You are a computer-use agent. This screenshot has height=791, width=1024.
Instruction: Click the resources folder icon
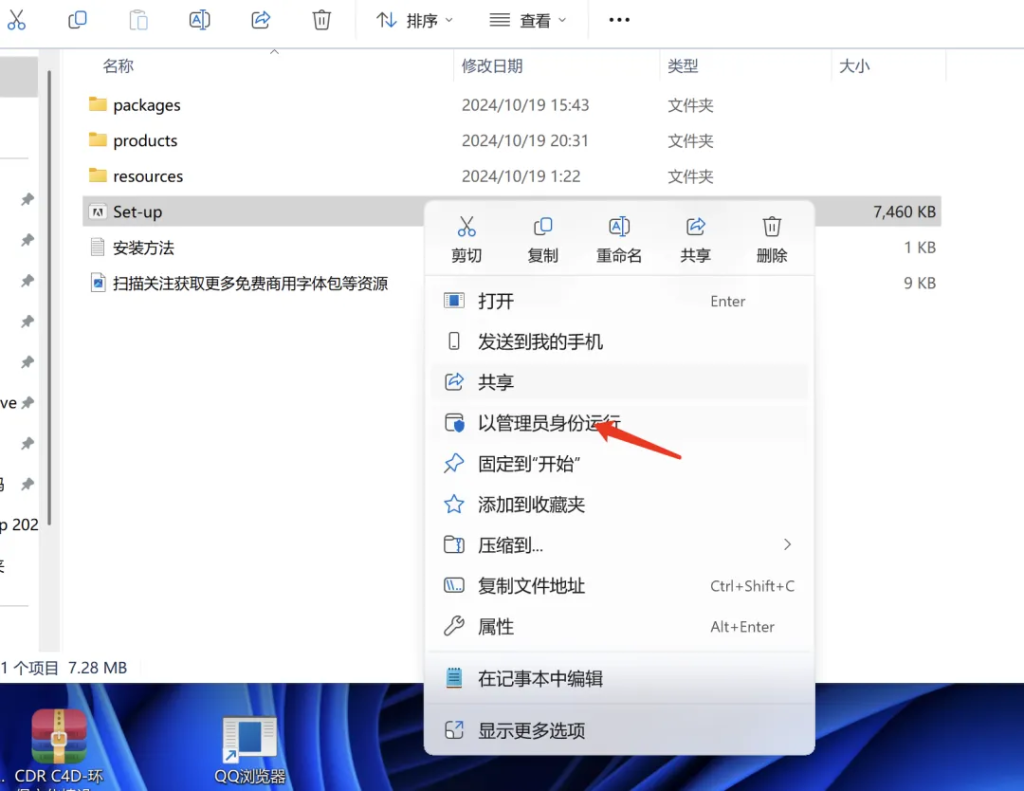(x=98, y=176)
